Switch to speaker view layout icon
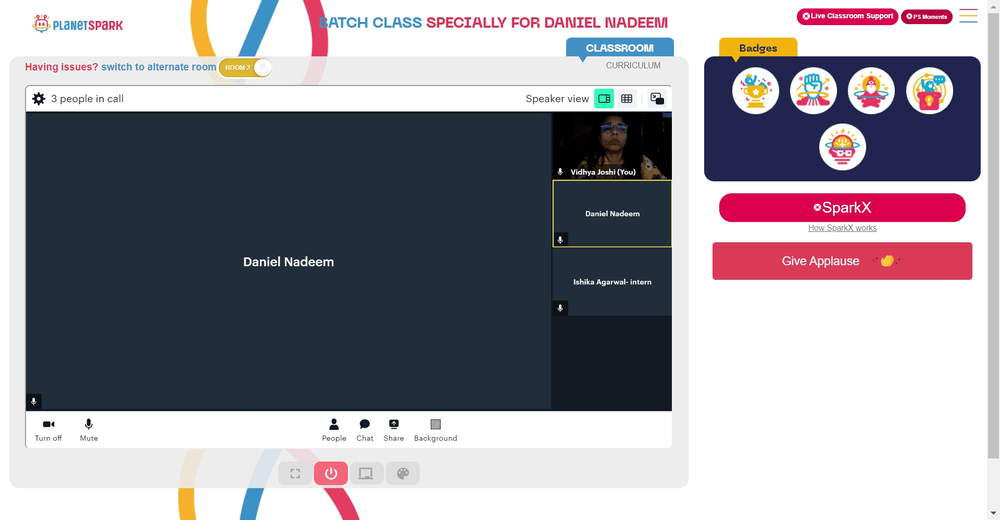This screenshot has height=520, width=1000. click(604, 99)
